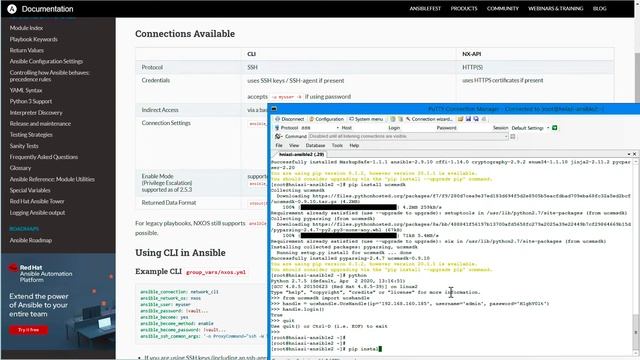Select the hniazi-ansible2 terminal tab
640x360 pixels.
[301, 154]
